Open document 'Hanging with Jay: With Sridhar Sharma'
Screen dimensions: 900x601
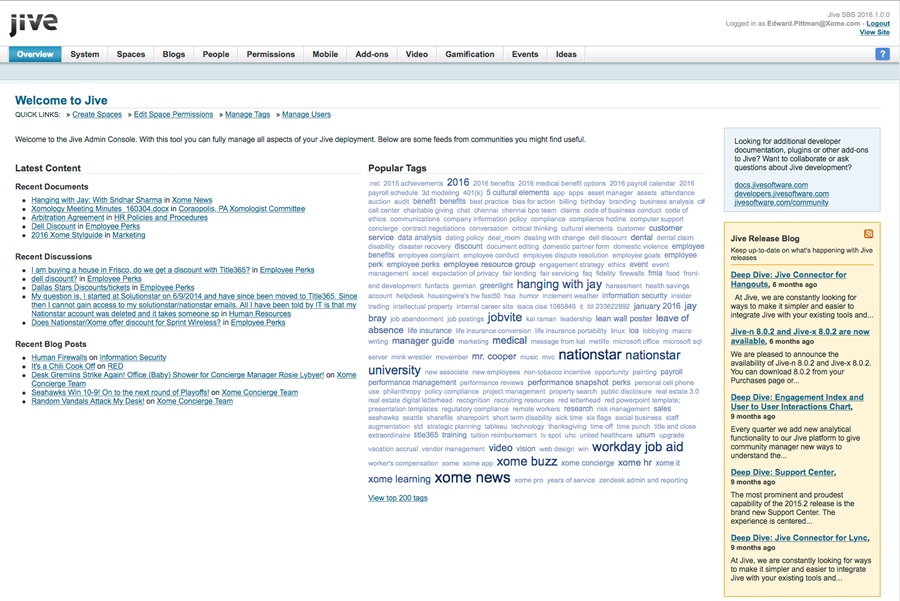96,200
